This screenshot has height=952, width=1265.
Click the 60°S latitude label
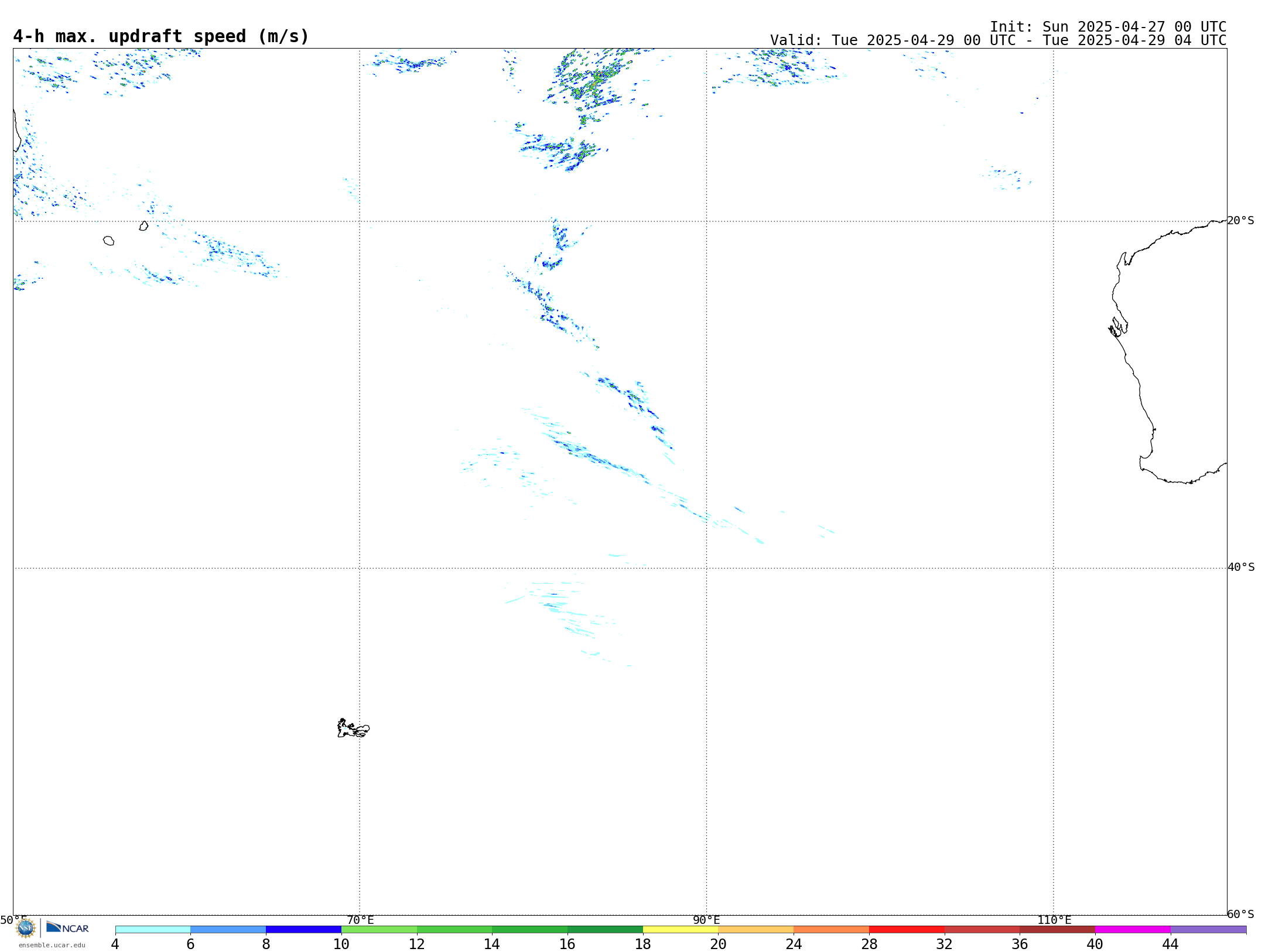[x=1240, y=914]
